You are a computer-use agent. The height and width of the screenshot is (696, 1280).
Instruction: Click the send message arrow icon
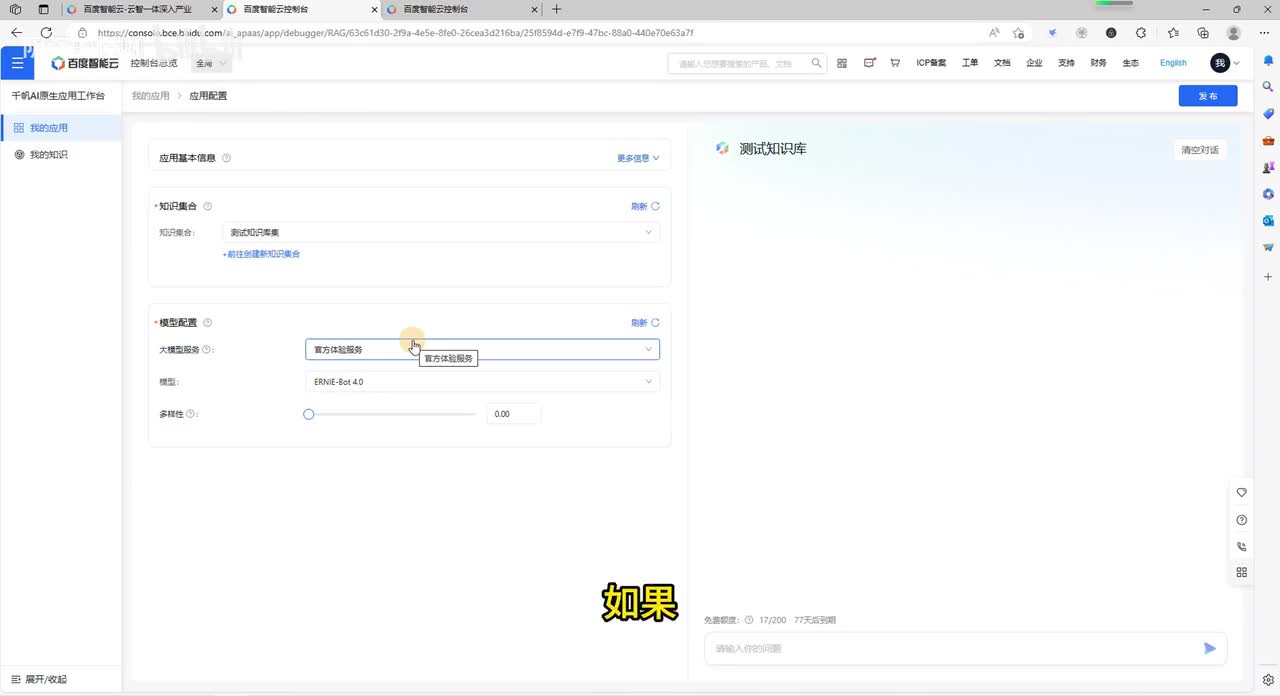click(x=1209, y=648)
